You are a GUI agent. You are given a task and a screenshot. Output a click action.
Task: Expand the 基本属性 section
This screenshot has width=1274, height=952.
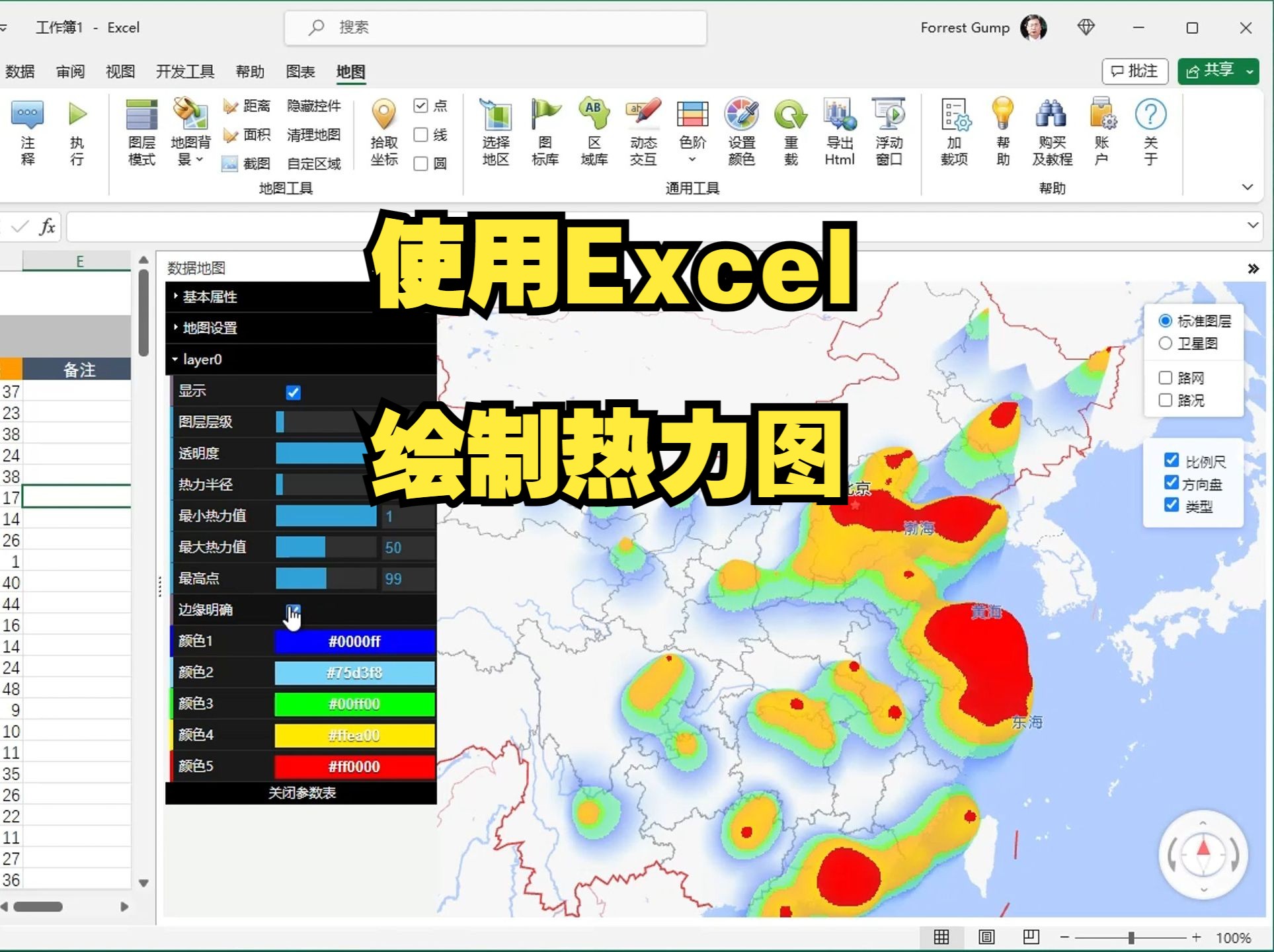click(301, 297)
